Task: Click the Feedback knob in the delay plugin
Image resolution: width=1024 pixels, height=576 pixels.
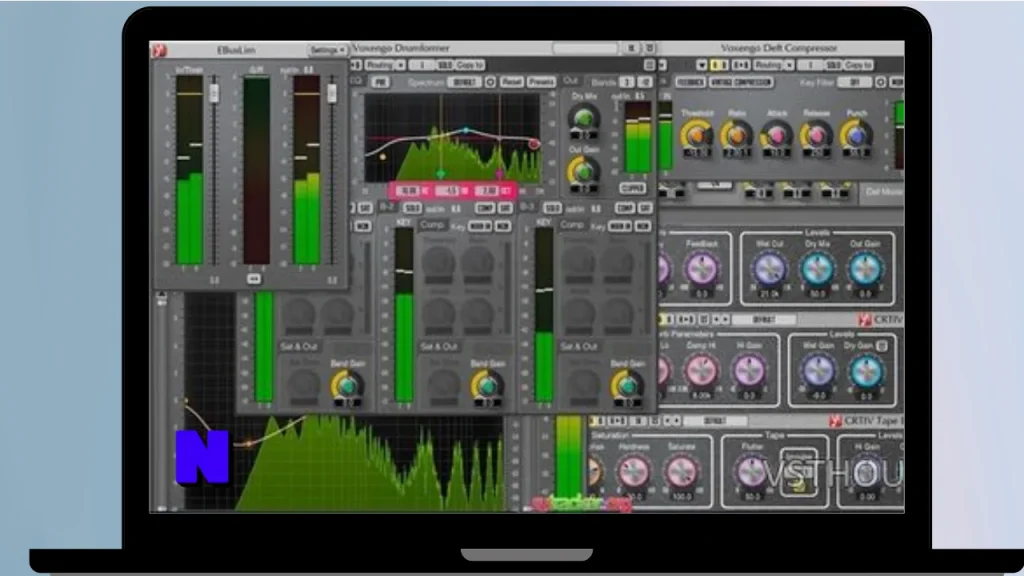Action: (x=701, y=269)
